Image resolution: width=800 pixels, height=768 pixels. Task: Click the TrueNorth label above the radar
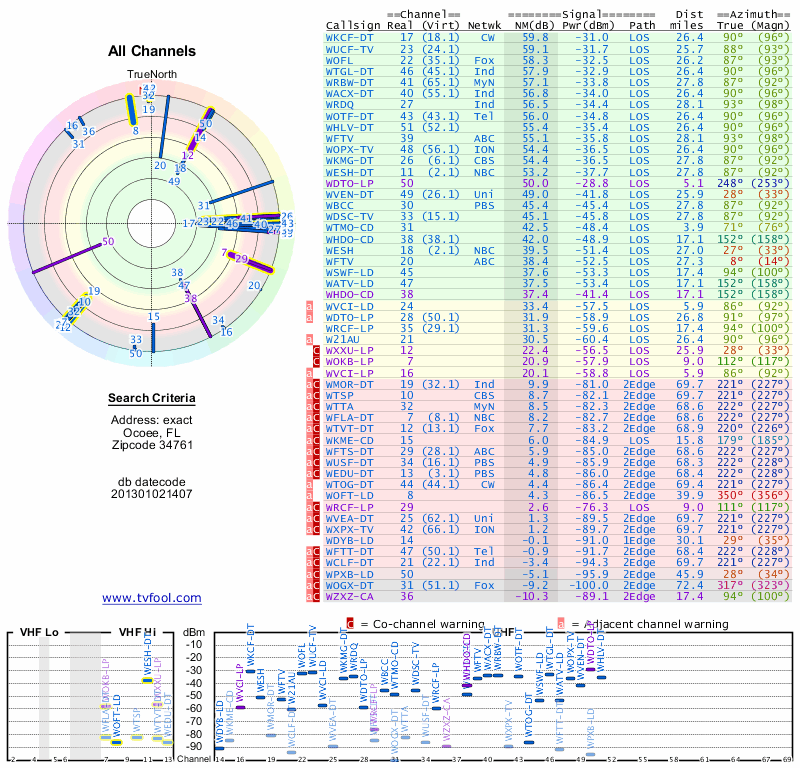pos(152,75)
